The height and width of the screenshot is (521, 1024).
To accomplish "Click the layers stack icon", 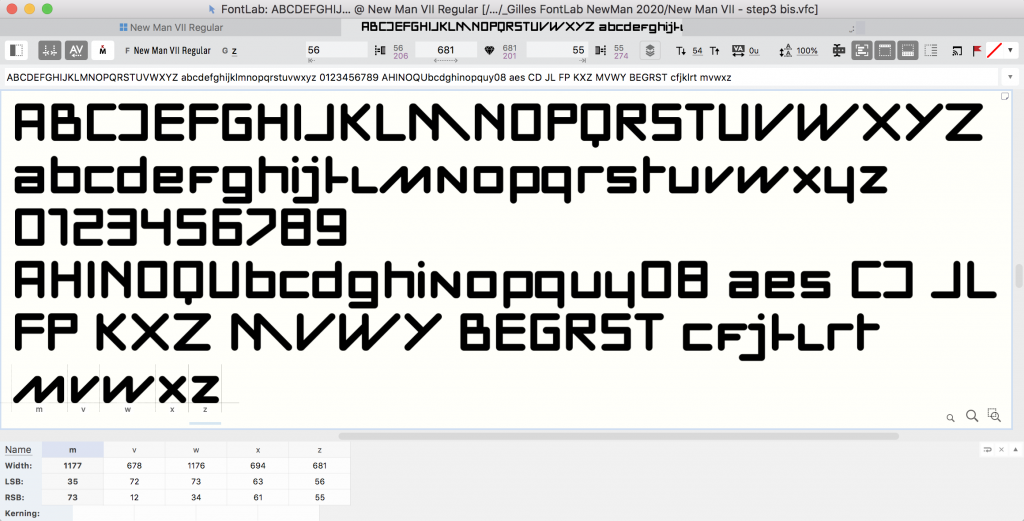I will pos(650,50).
